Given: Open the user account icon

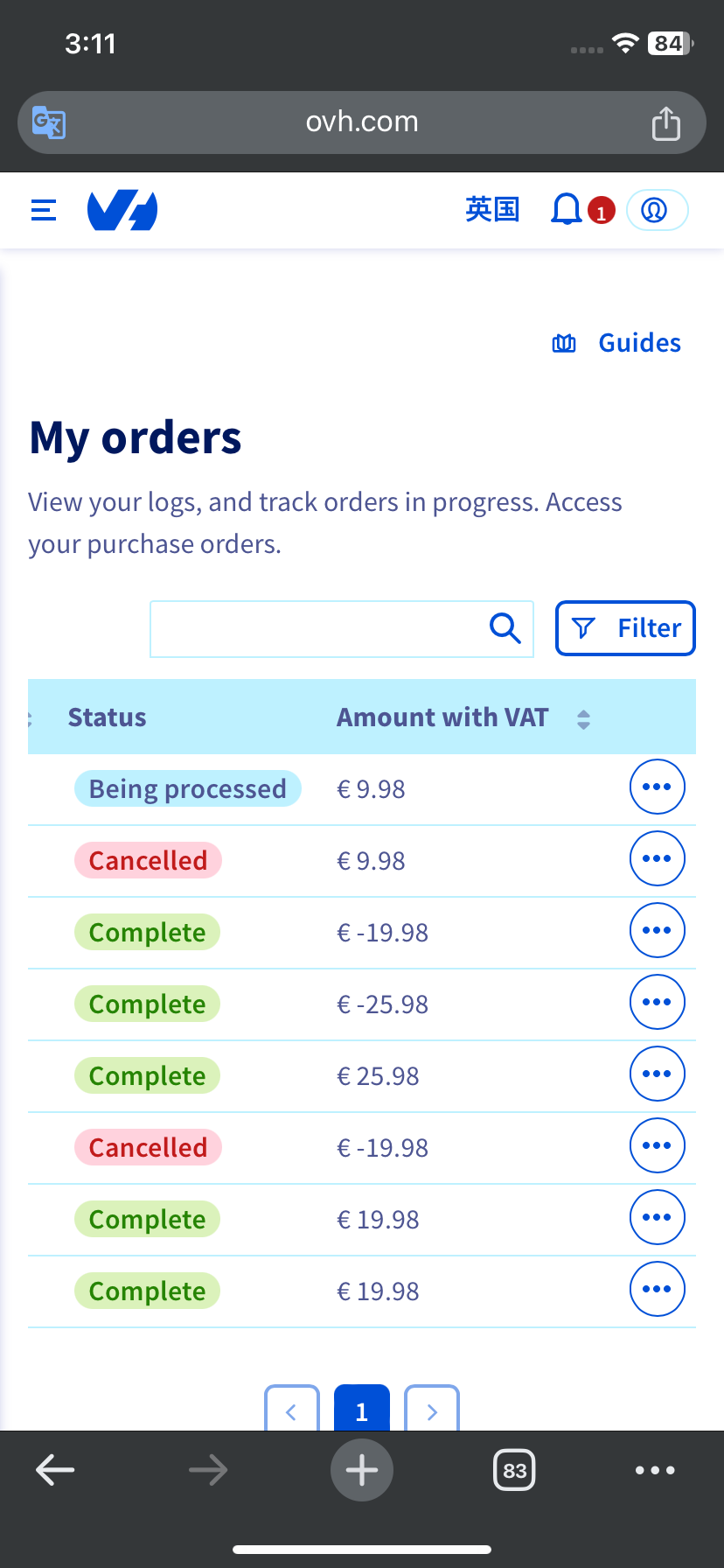Looking at the screenshot, I should (x=657, y=210).
